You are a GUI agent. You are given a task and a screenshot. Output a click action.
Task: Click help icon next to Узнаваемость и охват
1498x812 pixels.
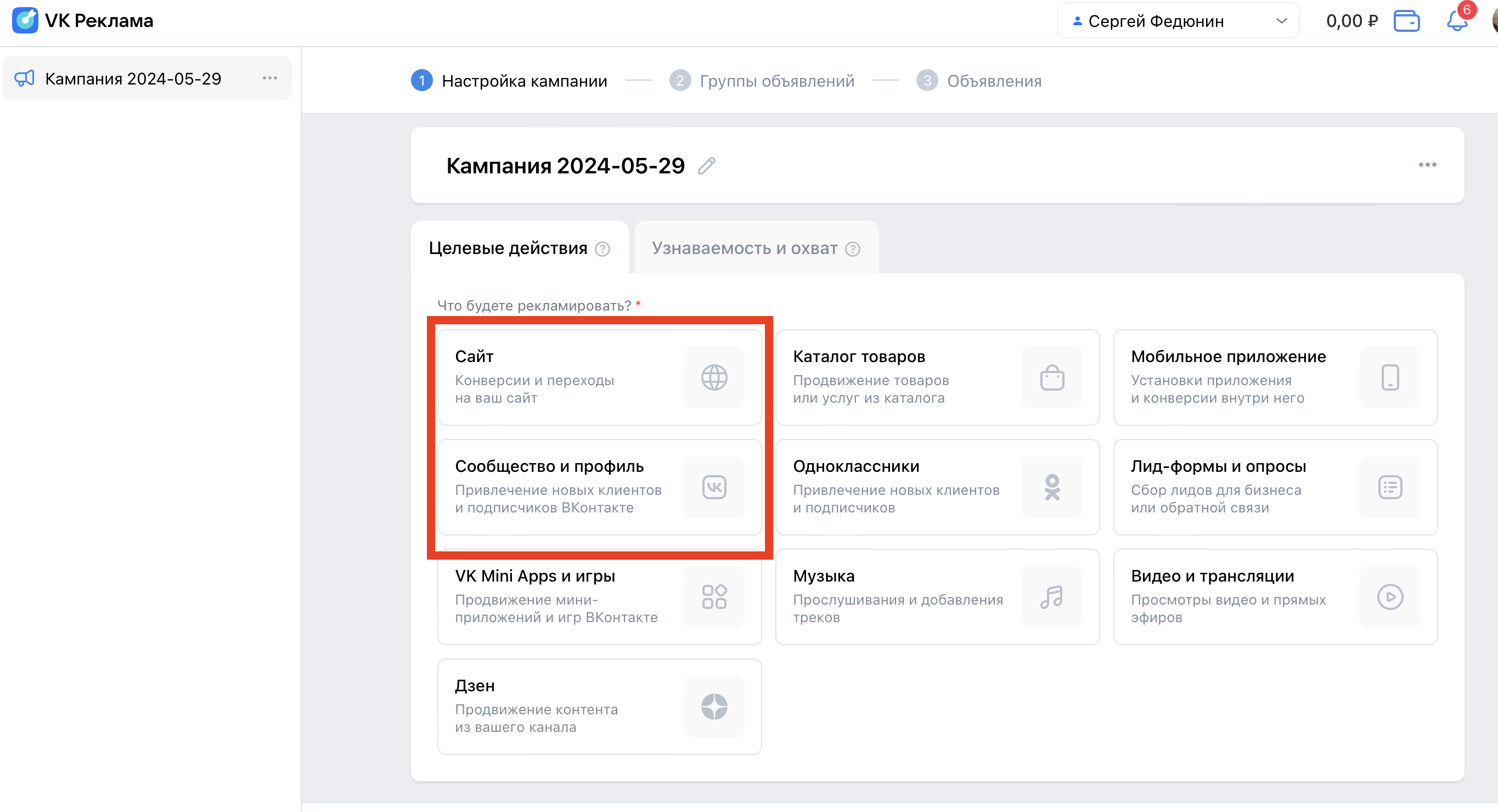tap(853, 249)
